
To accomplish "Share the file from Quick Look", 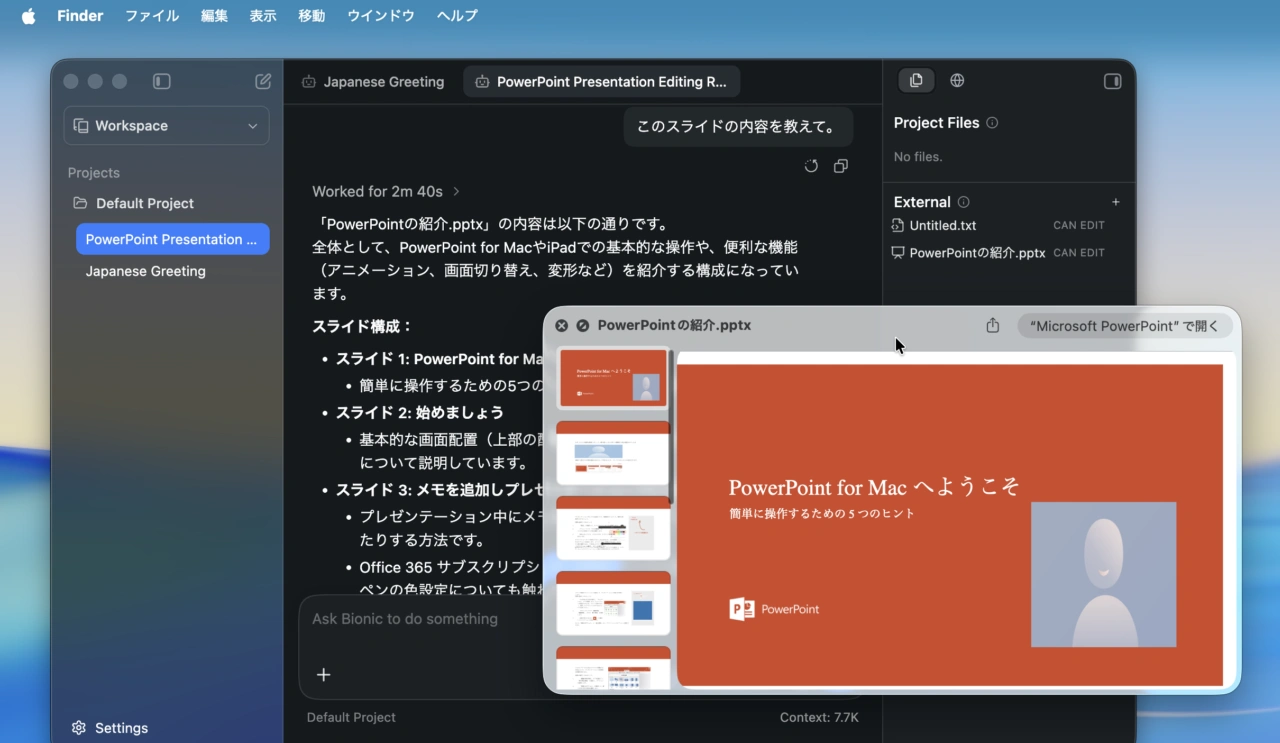I will click(x=993, y=326).
